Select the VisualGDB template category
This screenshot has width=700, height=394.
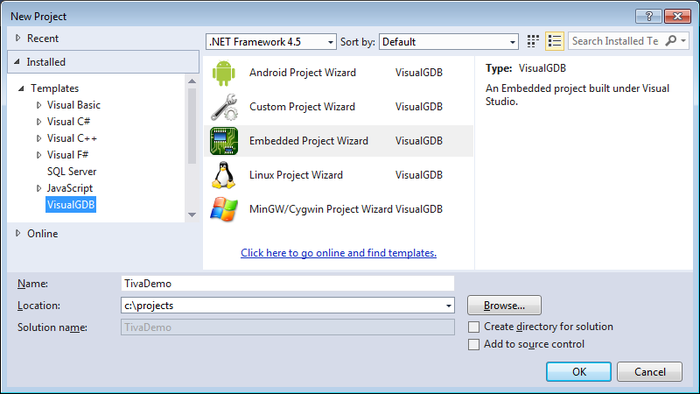click(x=71, y=205)
